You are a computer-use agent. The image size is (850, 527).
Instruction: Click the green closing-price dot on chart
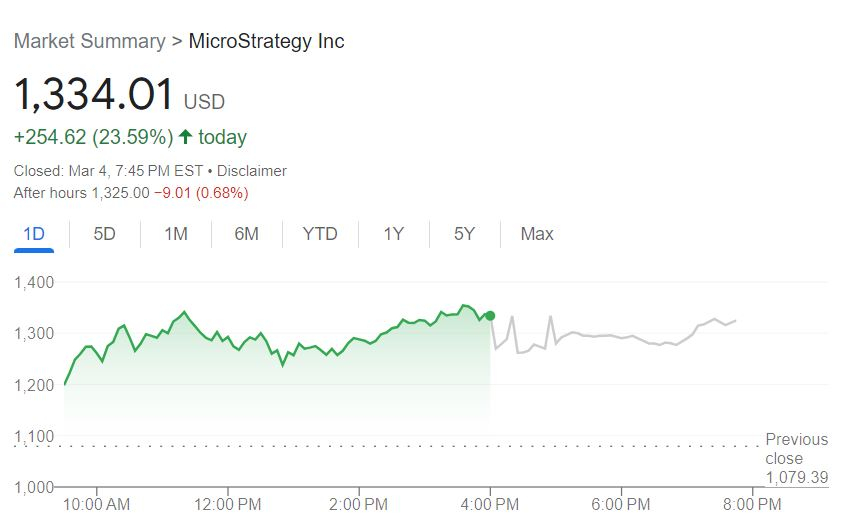point(490,316)
